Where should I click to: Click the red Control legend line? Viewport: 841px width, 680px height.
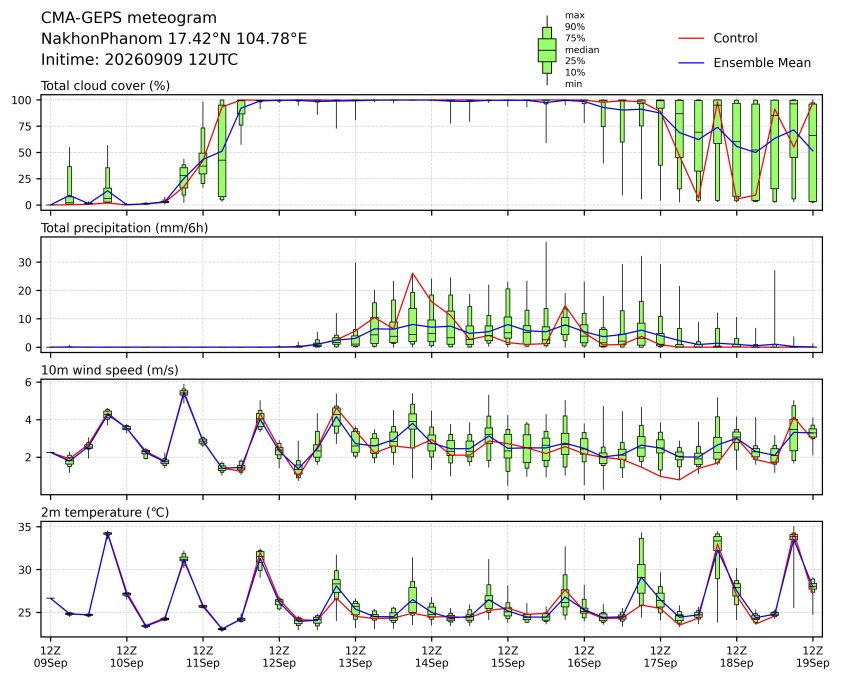[x=691, y=39]
